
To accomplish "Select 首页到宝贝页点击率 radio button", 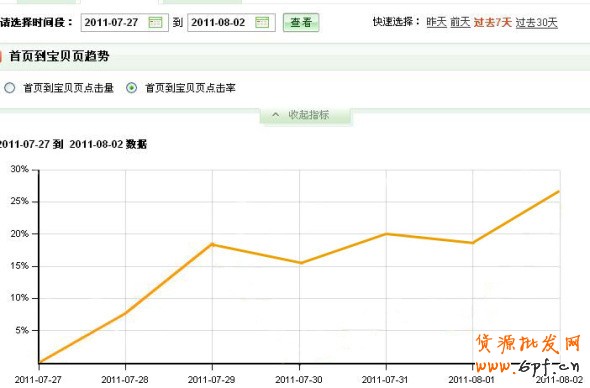I will pyautogui.click(x=131, y=88).
